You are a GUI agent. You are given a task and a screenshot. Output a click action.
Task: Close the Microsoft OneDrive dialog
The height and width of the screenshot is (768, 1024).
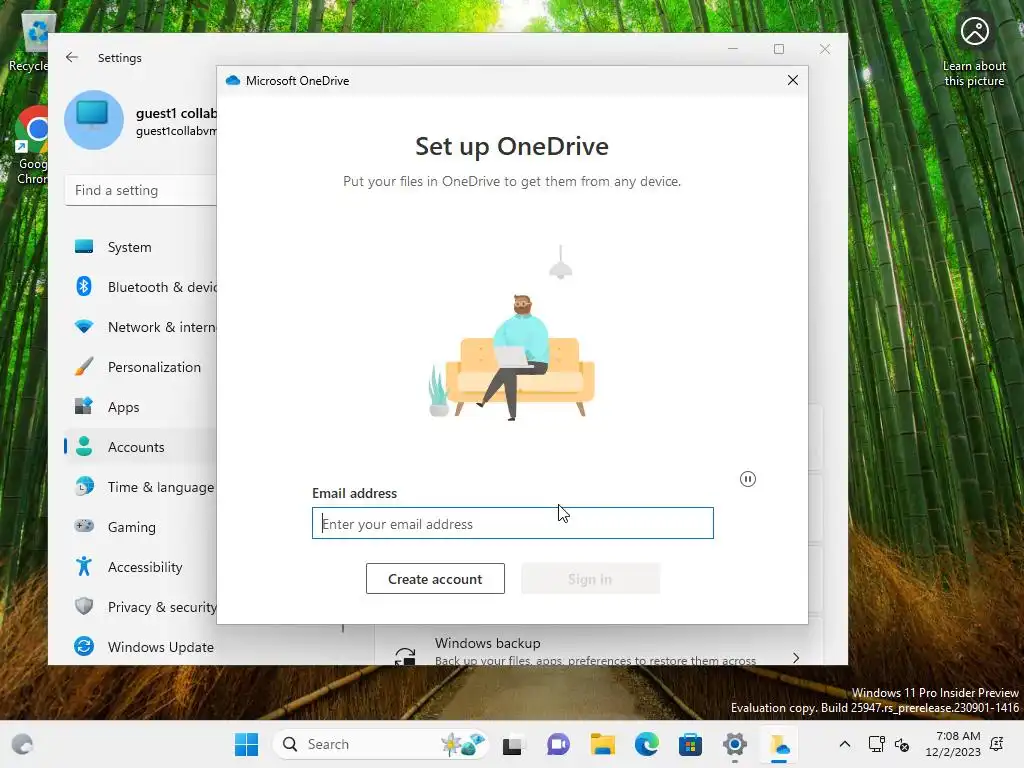[x=793, y=80]
